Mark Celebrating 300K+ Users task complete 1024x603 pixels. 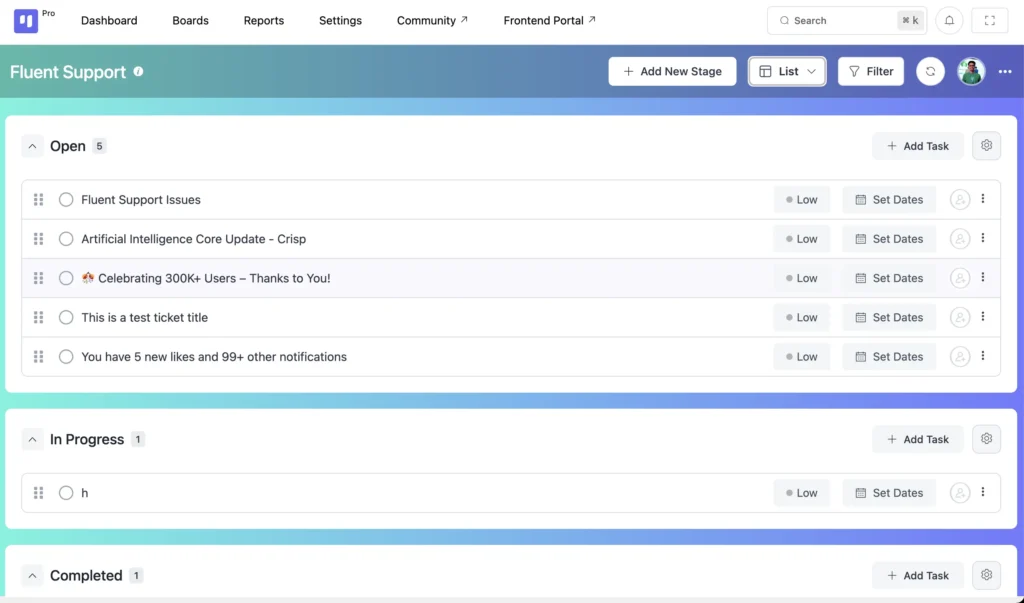click(x=66, y=278)
